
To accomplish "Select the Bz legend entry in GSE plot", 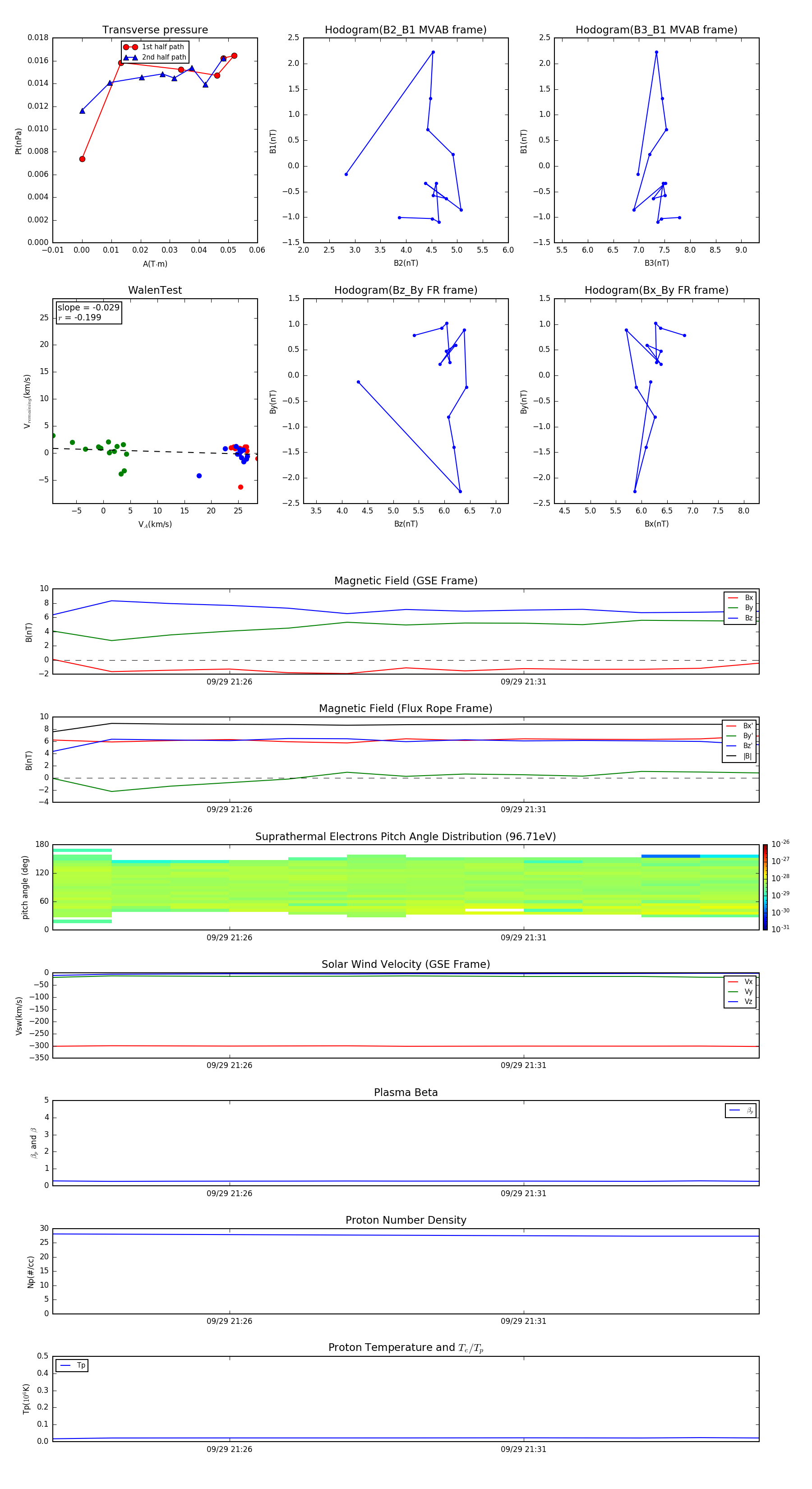I will (x=740, y=618).
